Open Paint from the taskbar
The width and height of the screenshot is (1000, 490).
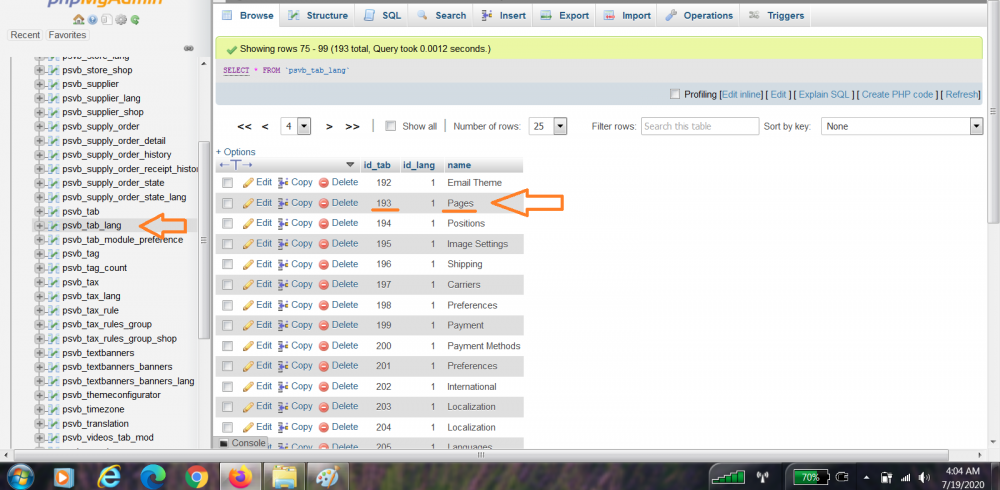tap(327, 476)
